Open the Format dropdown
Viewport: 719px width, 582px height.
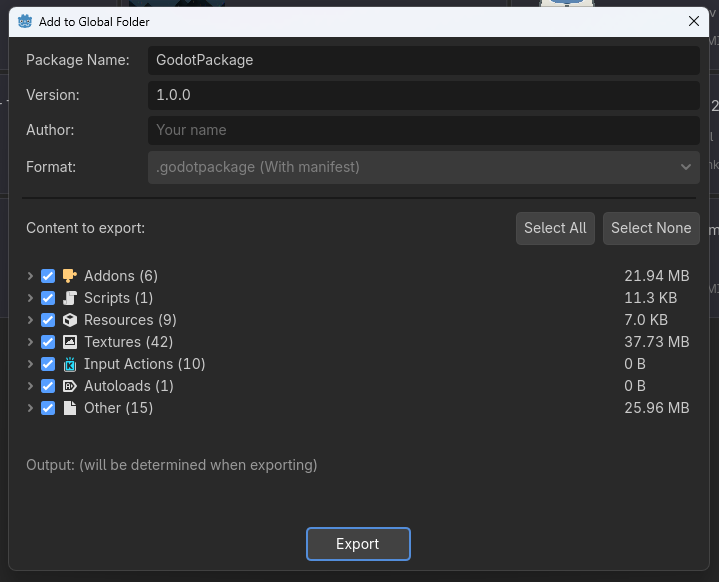tap(424, 167)
